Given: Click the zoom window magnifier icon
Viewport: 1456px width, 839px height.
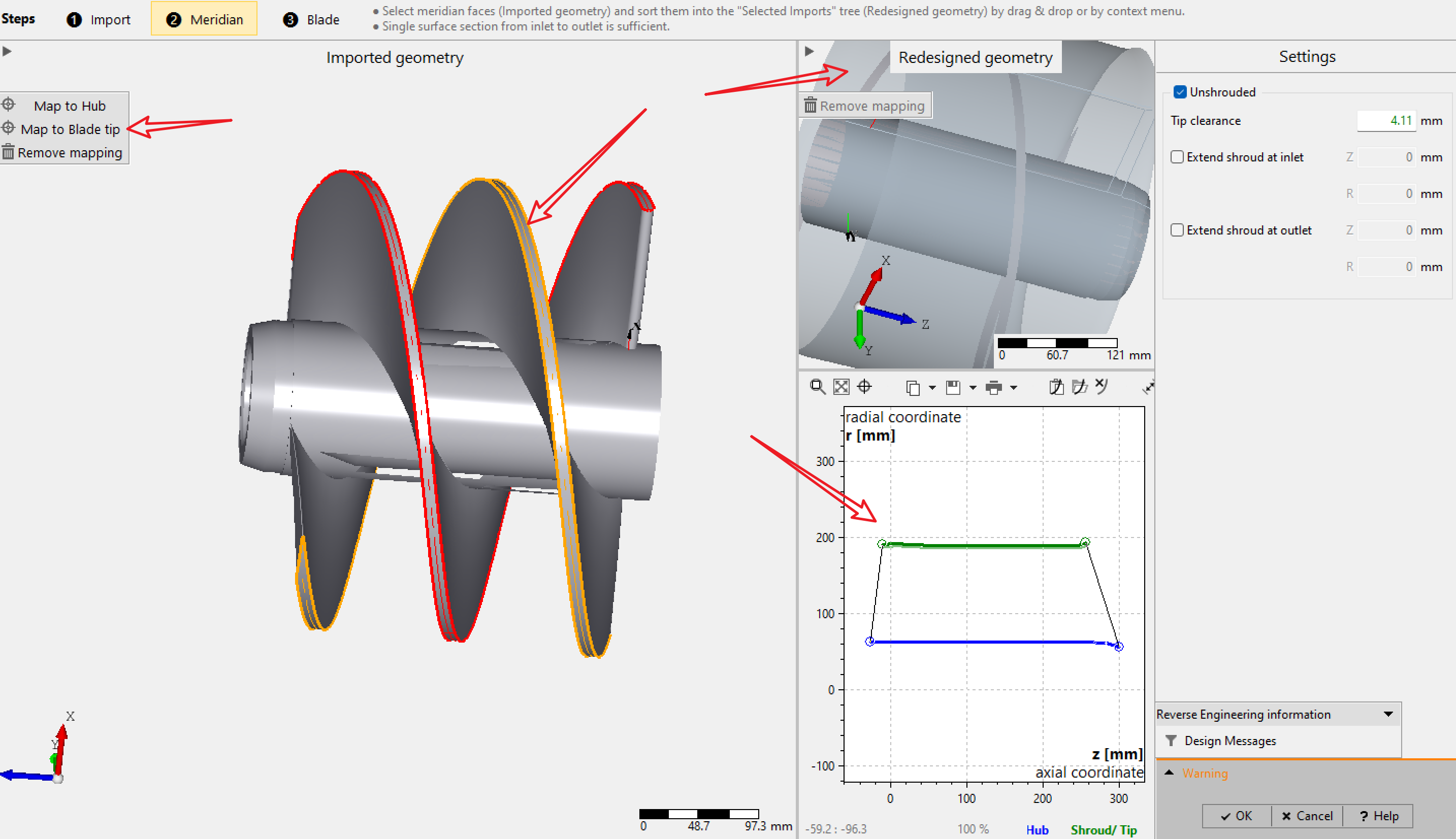Looking at the screenshot, I should [x=817, y=387].
